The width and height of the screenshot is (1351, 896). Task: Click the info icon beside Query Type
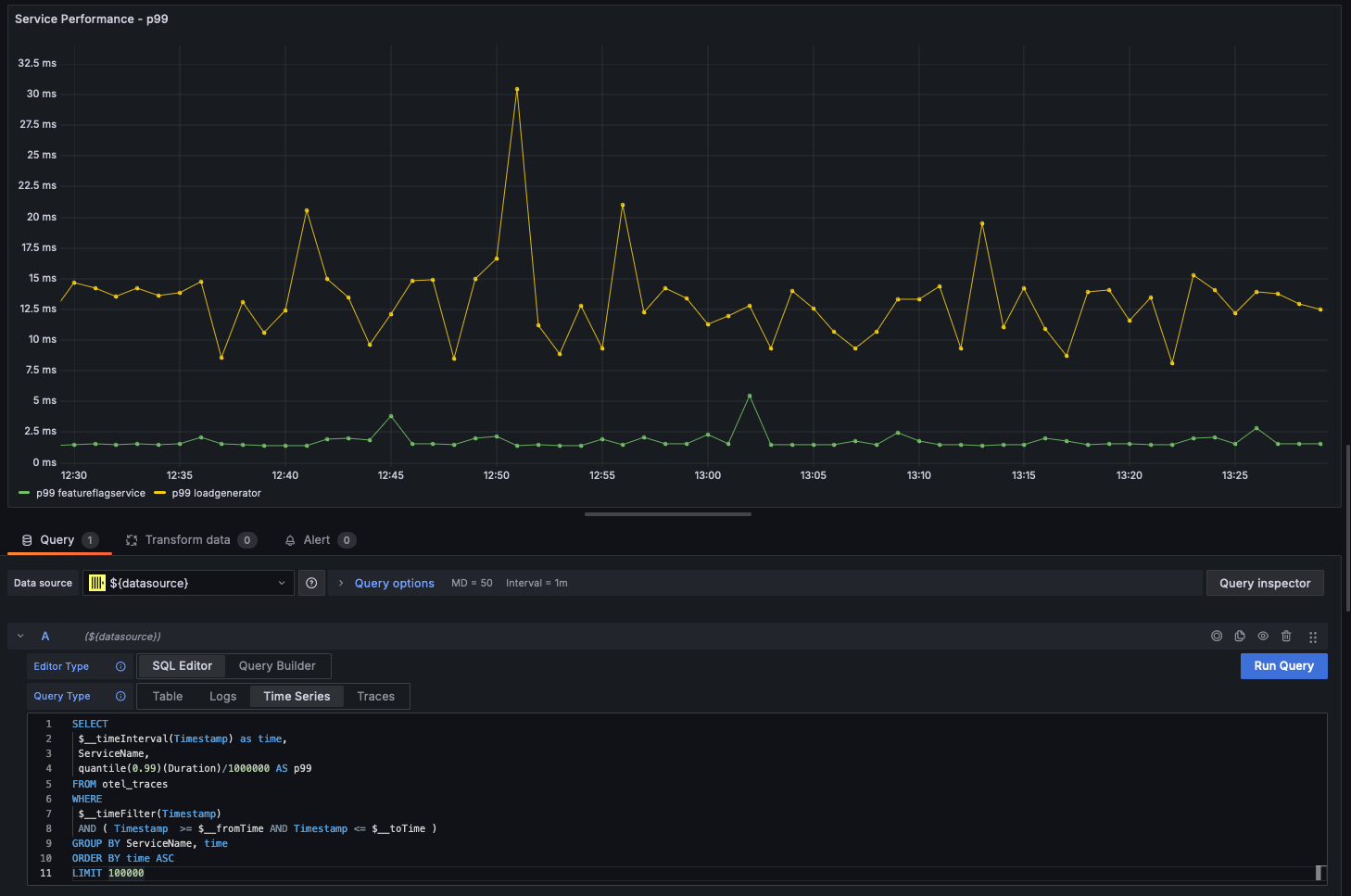(120, 697)
